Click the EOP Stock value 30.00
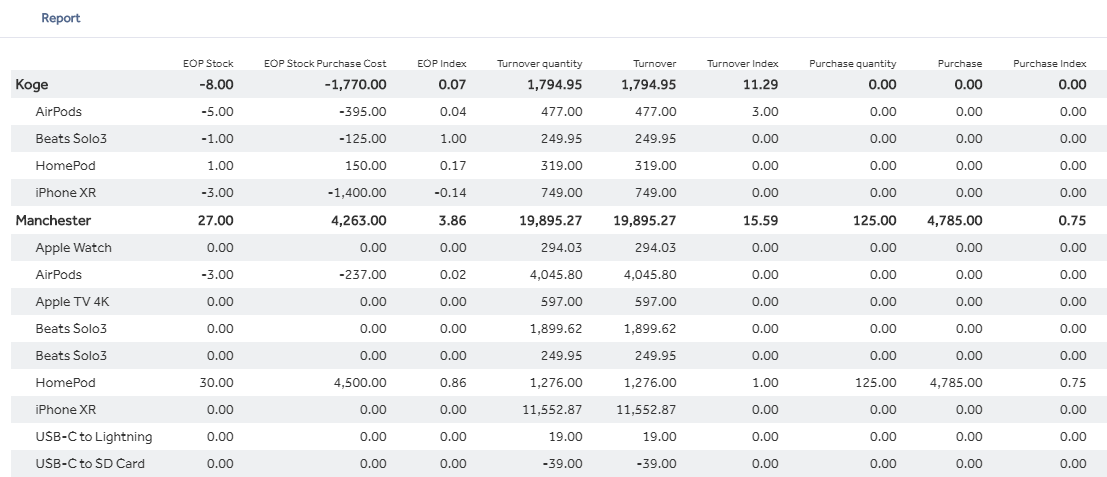The height and width of the screenshot is (477, 1107). click(217, 382)
